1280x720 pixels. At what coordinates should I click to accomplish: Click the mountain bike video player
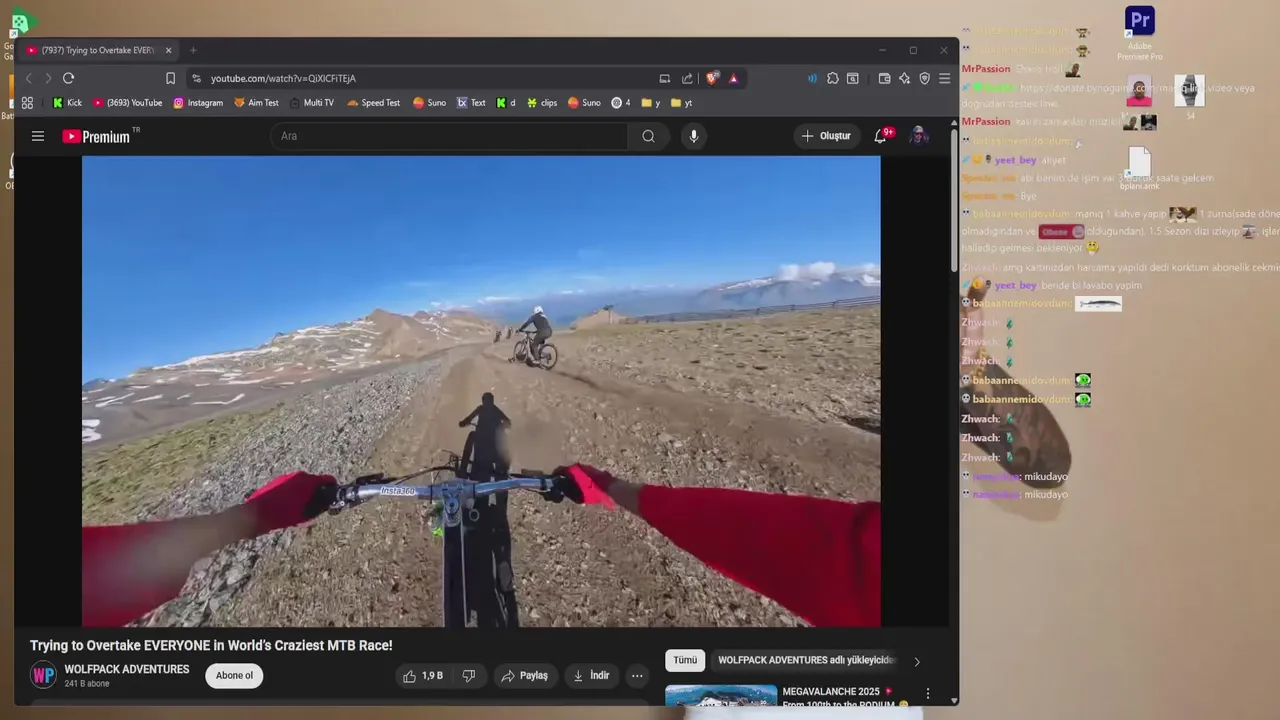tap(481, 391)
